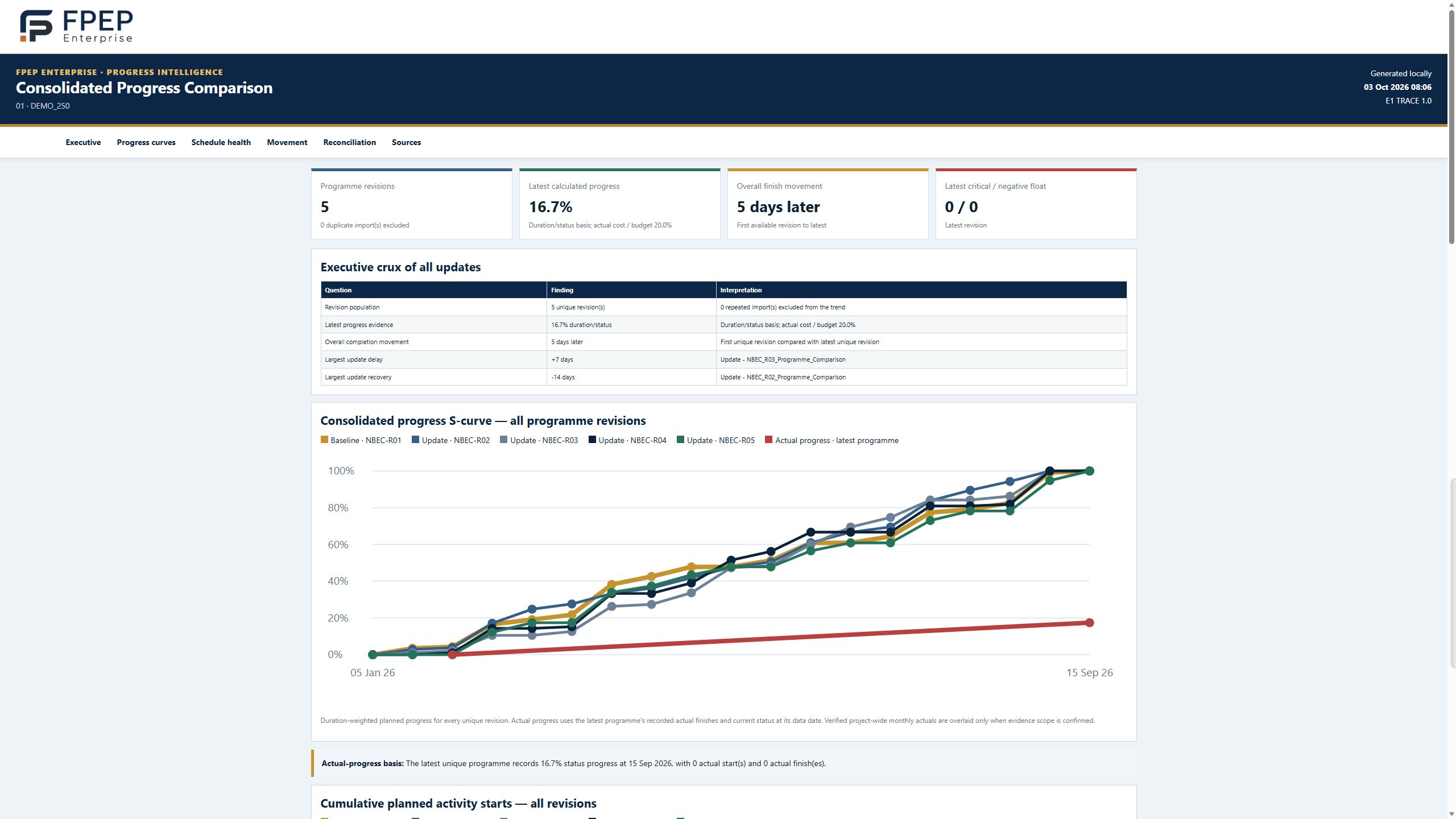The height and width of the screenshot is (819, 1456).
Task: Click the Update NBEC-R02 blue legend swatch
Action: coord(415,440)
